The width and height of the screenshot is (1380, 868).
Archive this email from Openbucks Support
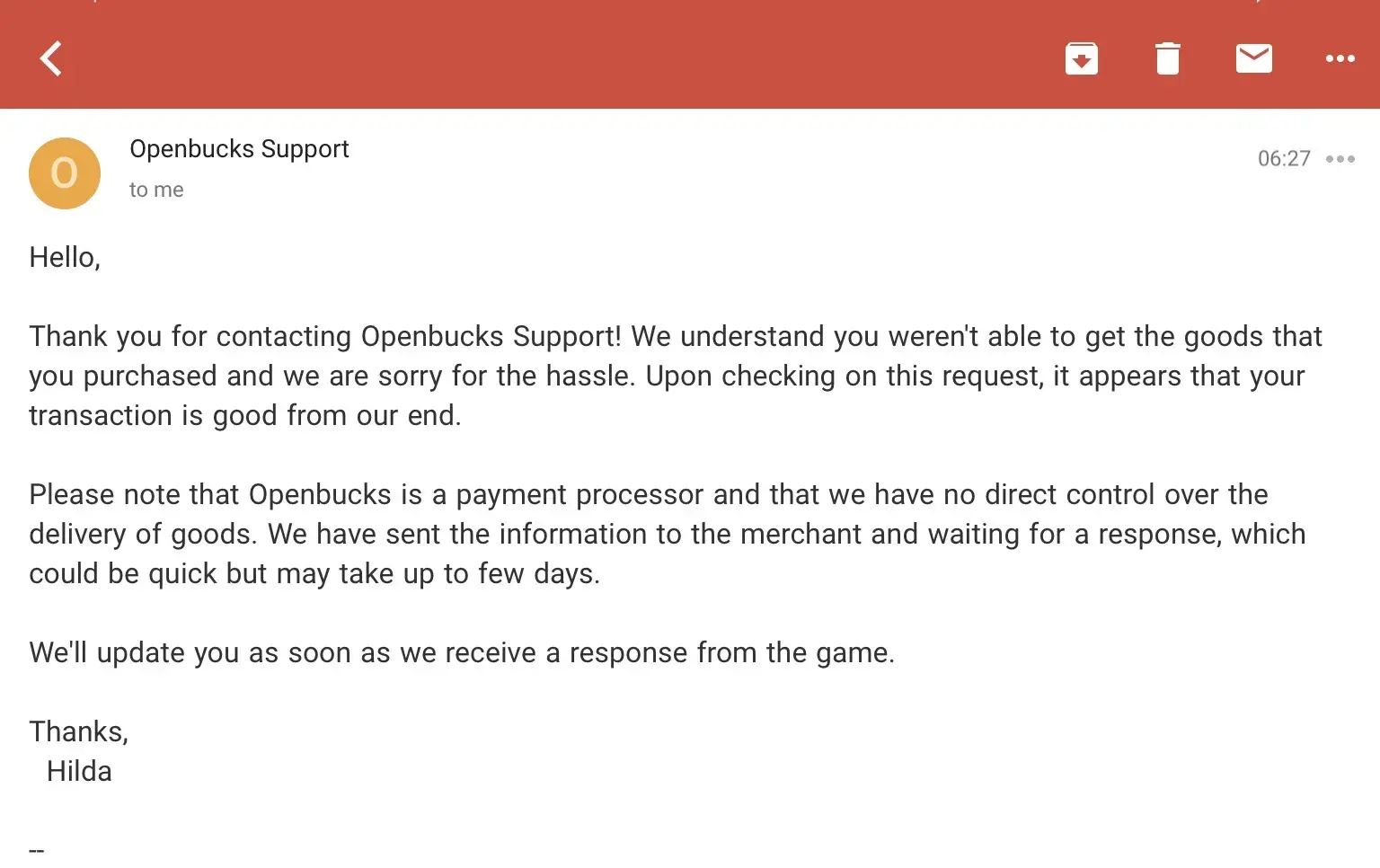click(x=1081, y=59)
